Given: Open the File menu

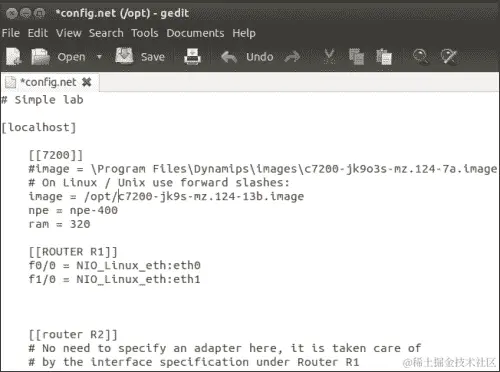Looking at the screenshot, I should pos(11,33).
